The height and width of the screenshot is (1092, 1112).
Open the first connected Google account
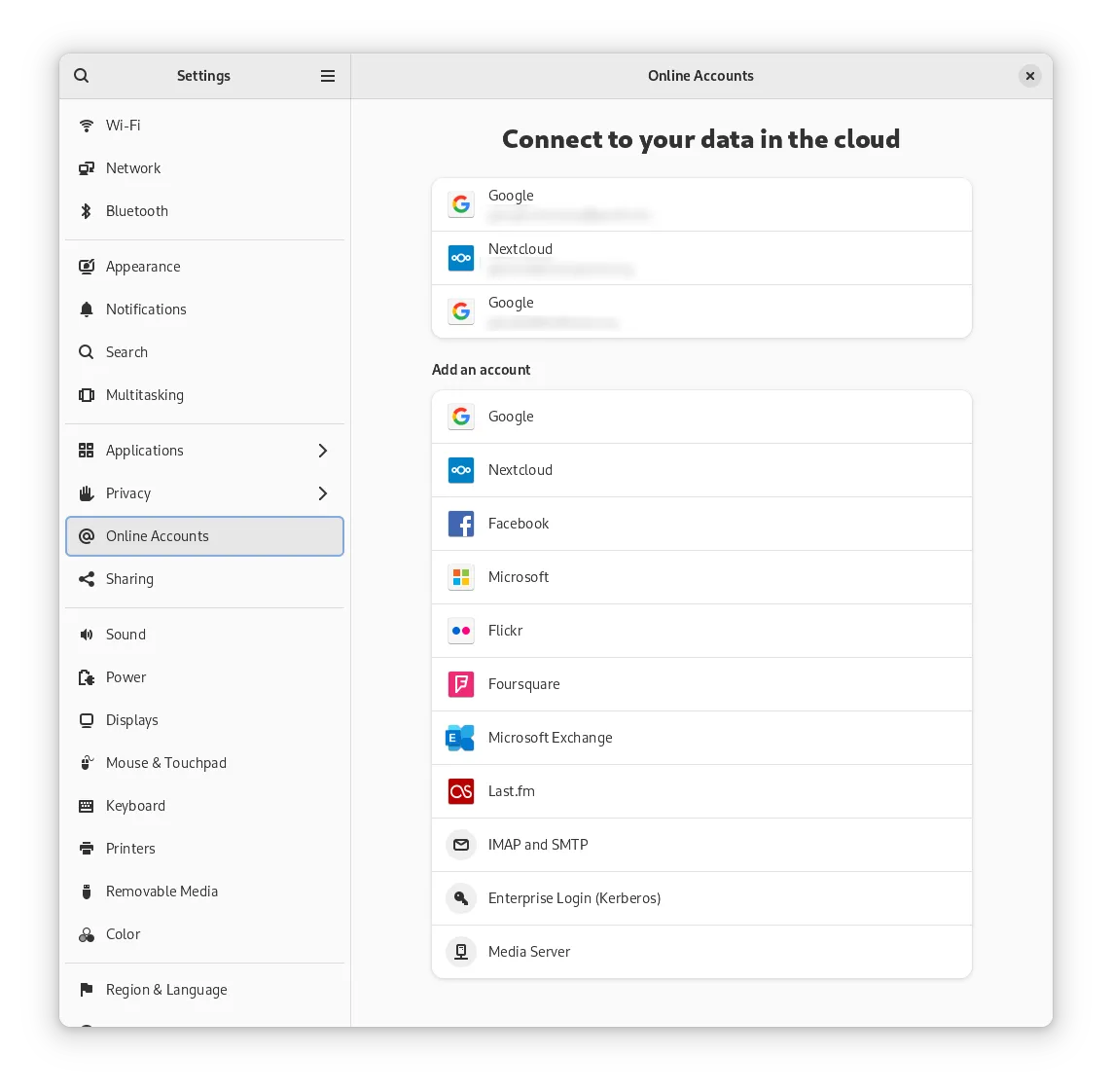(700, 204)
